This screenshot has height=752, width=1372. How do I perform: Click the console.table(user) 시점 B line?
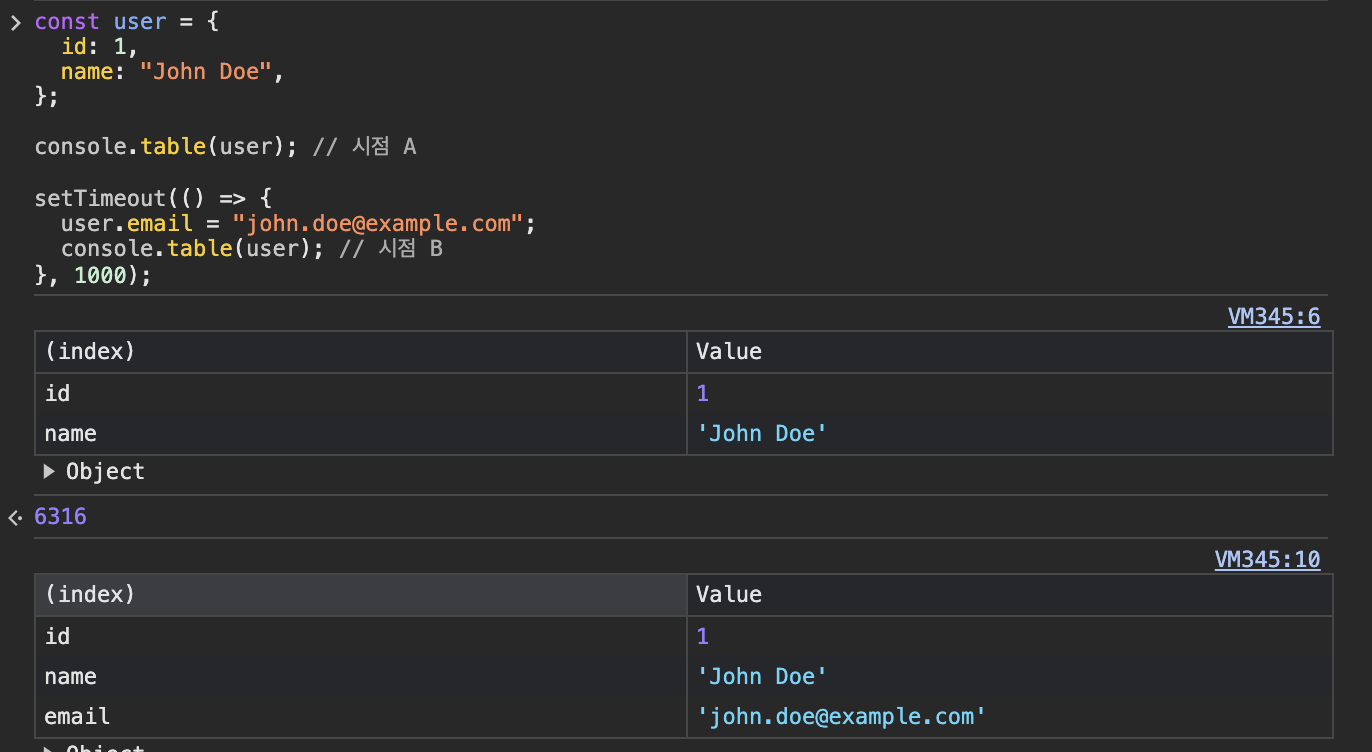251,248
